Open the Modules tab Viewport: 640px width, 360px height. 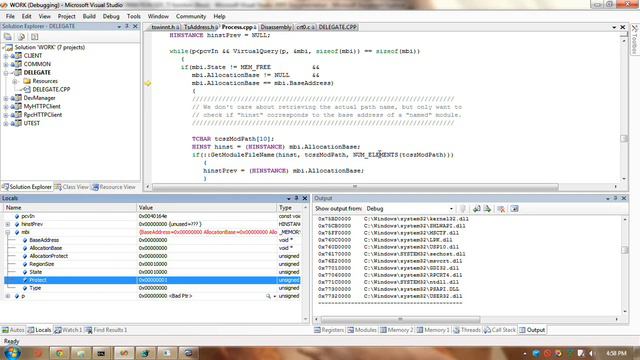[x=362, y=330]
